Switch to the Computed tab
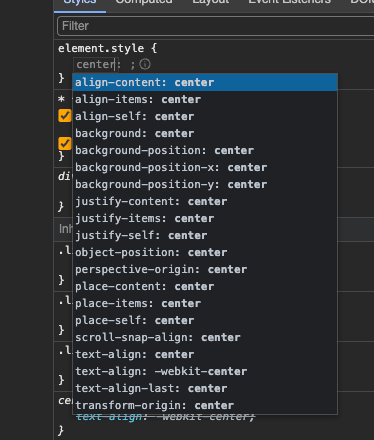The height and width of the screenshot is (440, 374). click(144, 3)
